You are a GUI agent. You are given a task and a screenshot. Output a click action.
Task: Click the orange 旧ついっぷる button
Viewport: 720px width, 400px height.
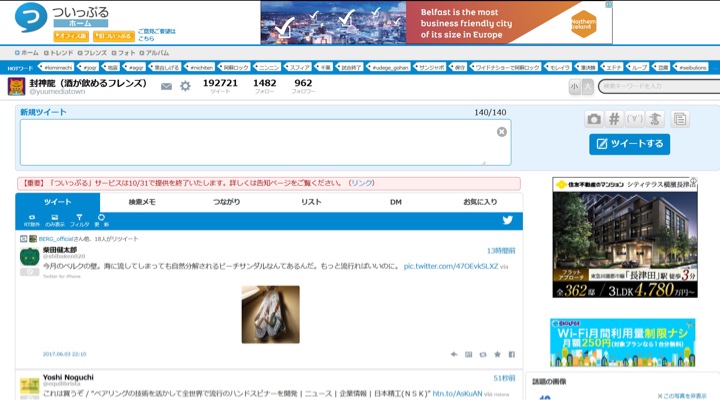coord(113,36)
